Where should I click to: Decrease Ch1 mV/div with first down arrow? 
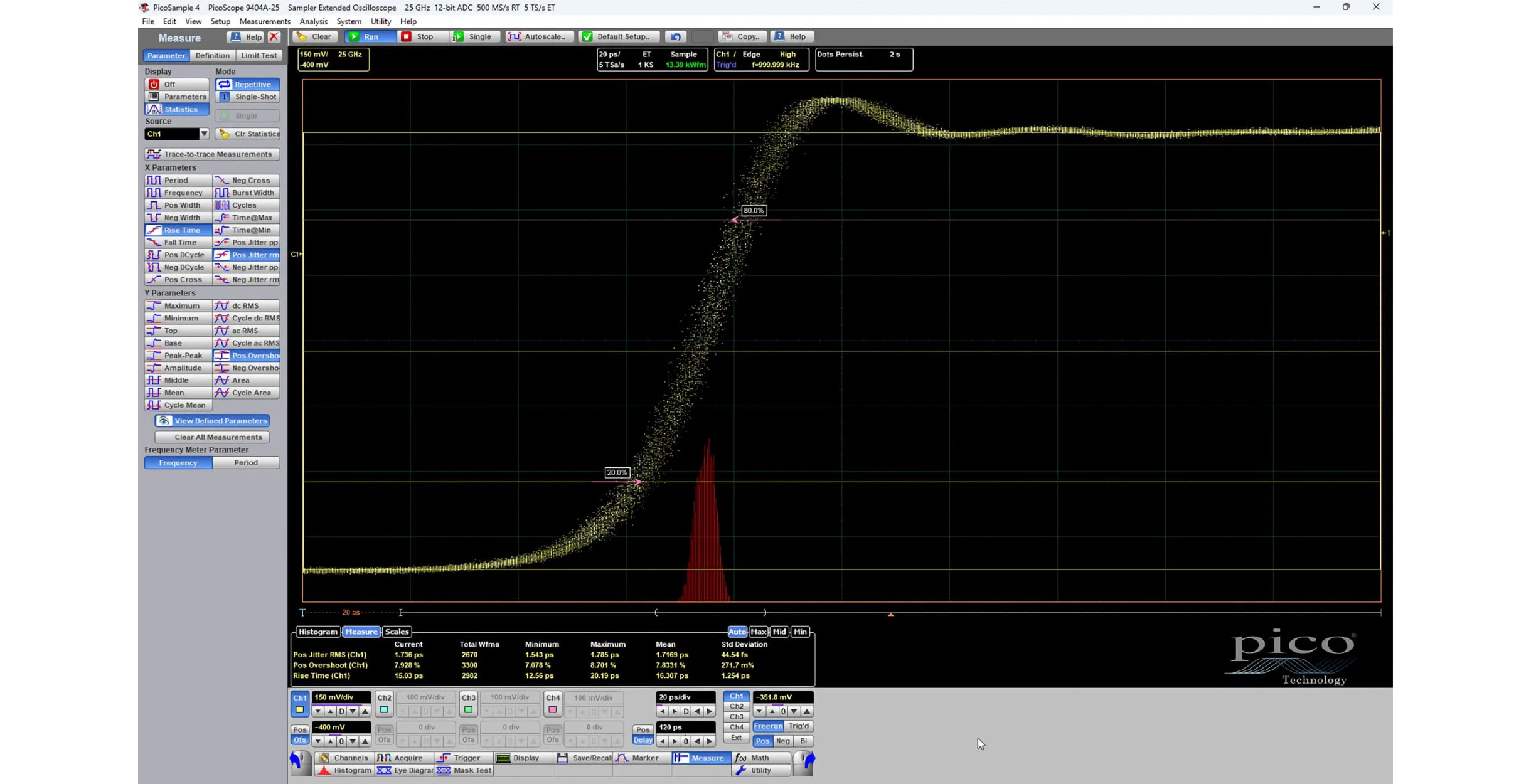(318, 711)
